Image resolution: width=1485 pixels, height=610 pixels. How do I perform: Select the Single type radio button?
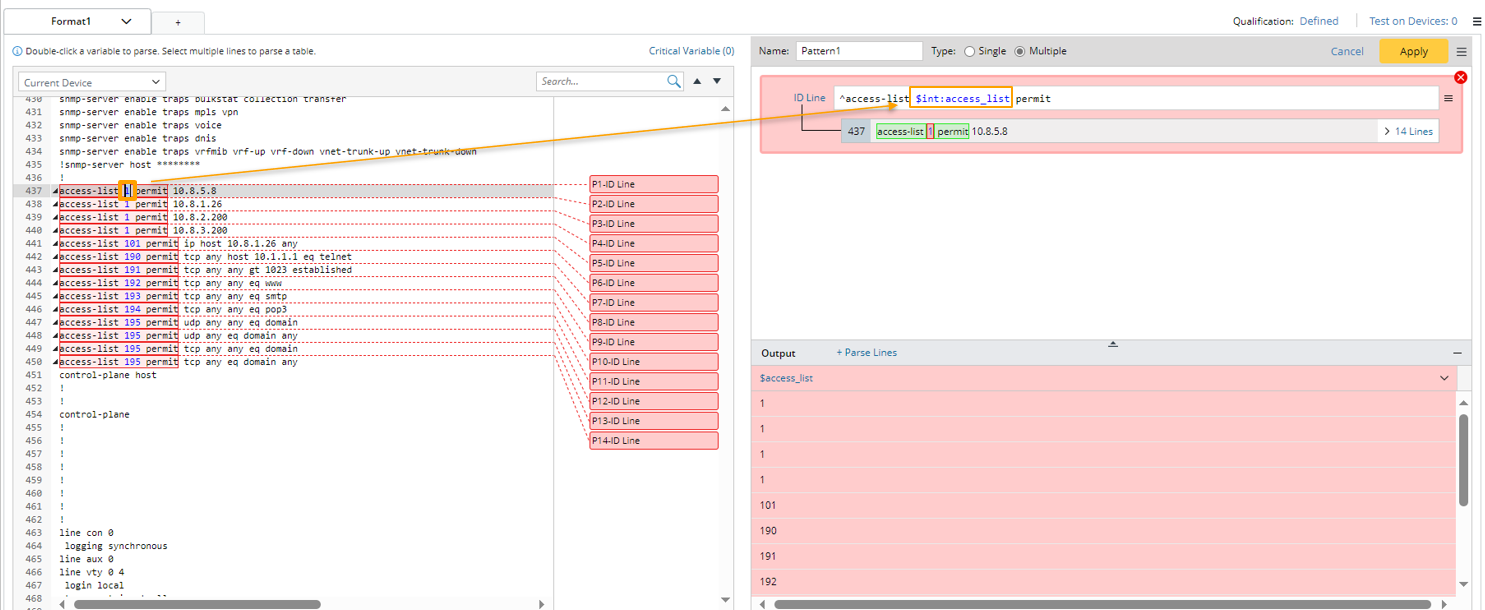click(x=969, y=51)
